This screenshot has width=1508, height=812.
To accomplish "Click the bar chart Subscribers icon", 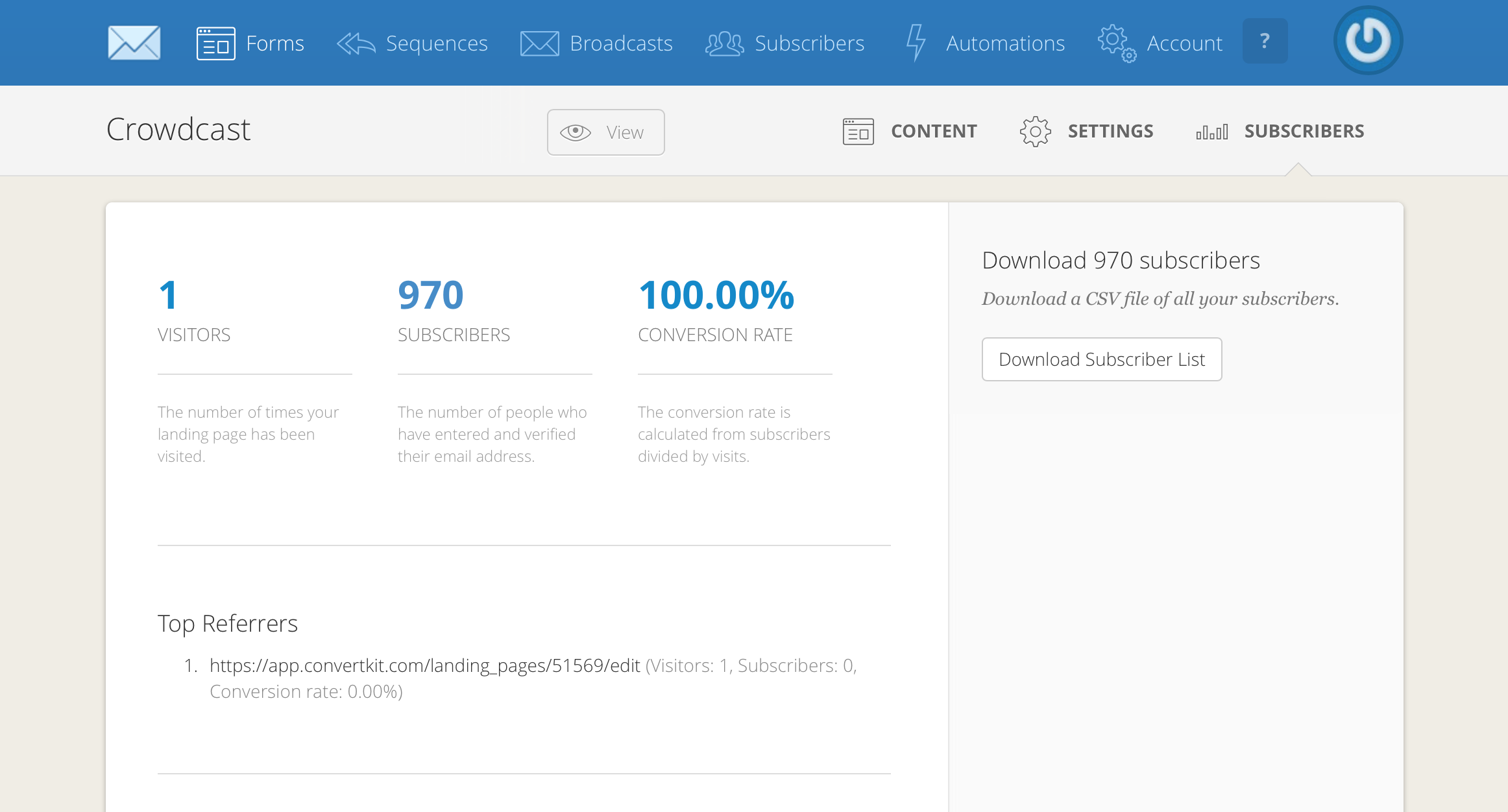I will coord(1212,132).
